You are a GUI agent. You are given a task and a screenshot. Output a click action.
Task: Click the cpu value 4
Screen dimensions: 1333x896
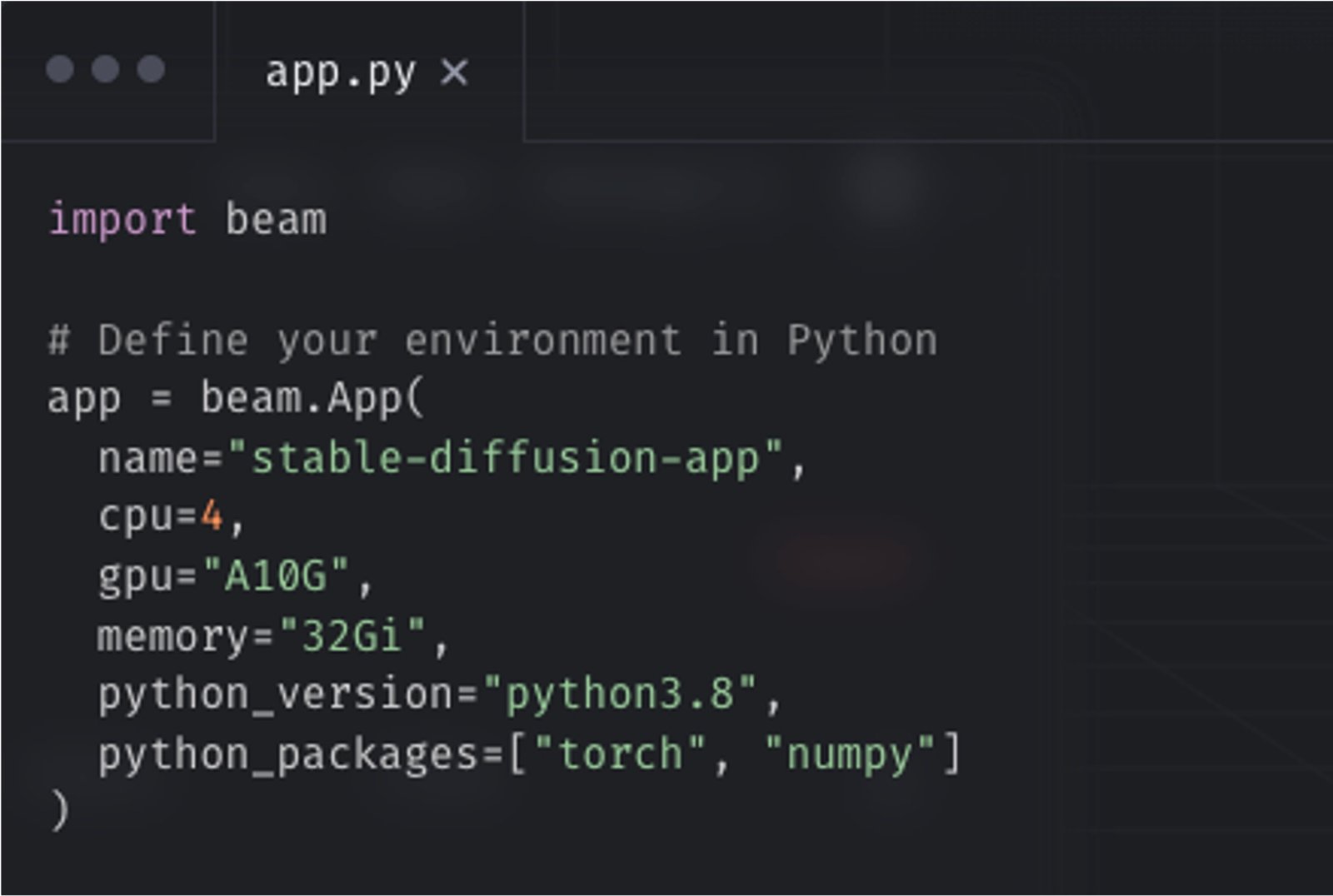pos(212,516)
